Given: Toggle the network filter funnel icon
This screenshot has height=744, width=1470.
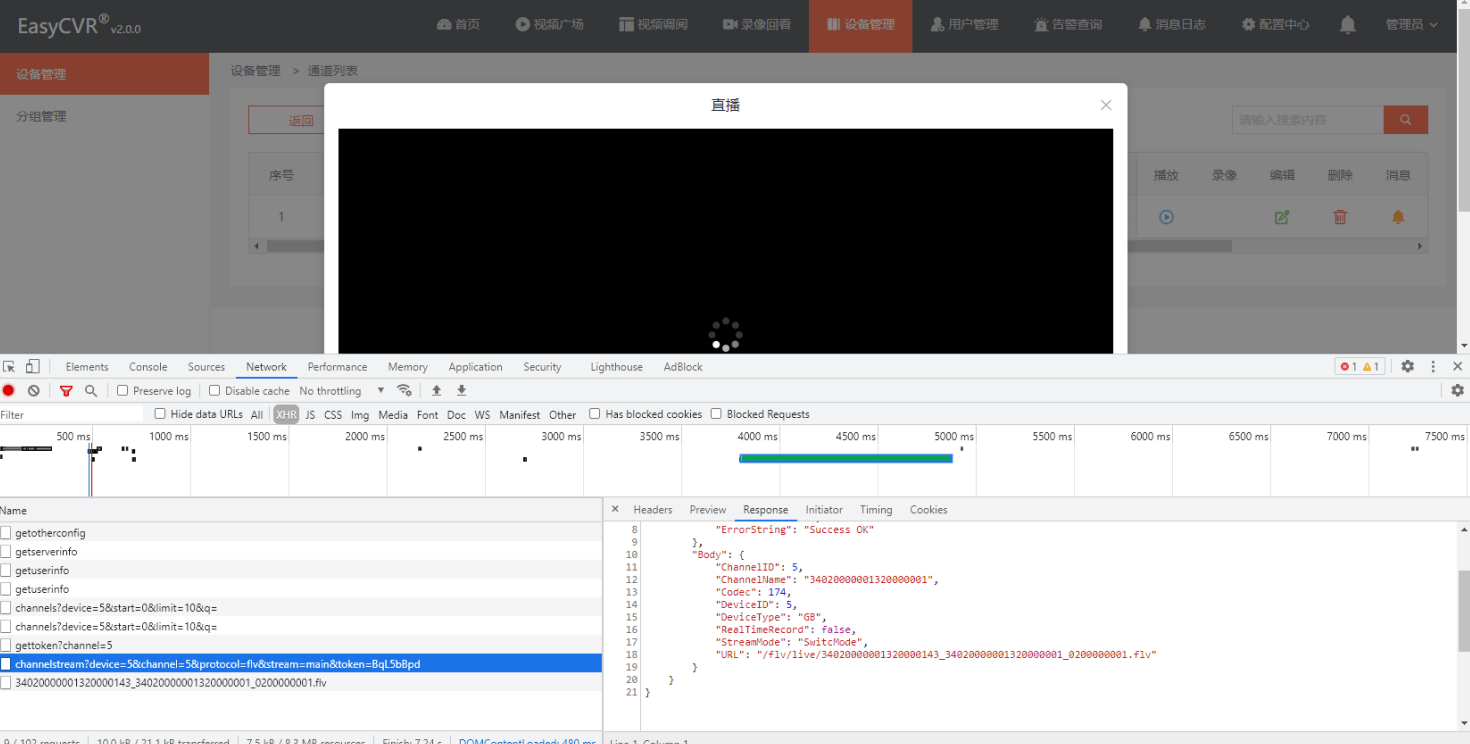Looking at the screenshot, I should coord(66,391).
